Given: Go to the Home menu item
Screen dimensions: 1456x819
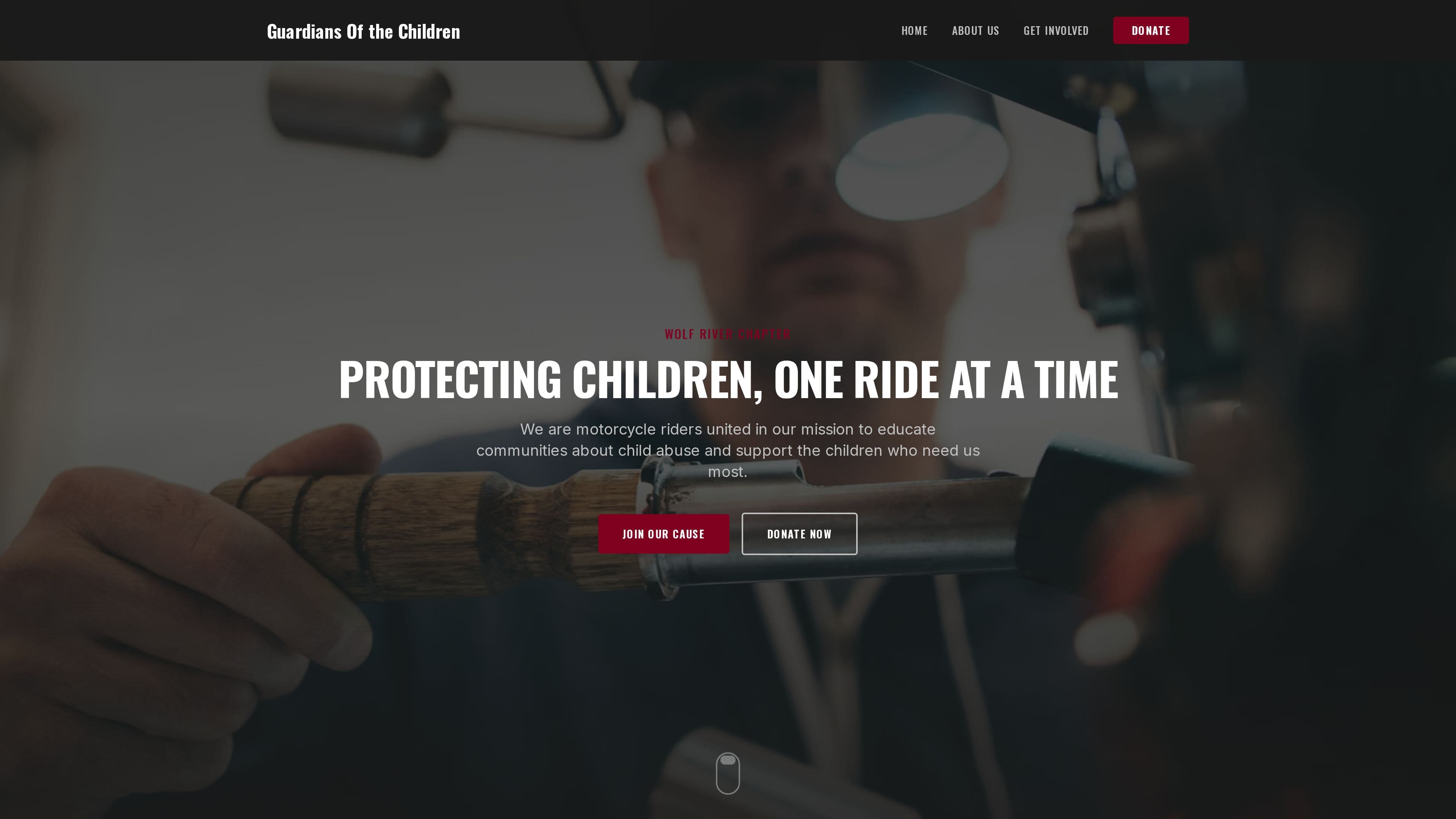Looking at the screenshot, I should (x=915, y=30).
